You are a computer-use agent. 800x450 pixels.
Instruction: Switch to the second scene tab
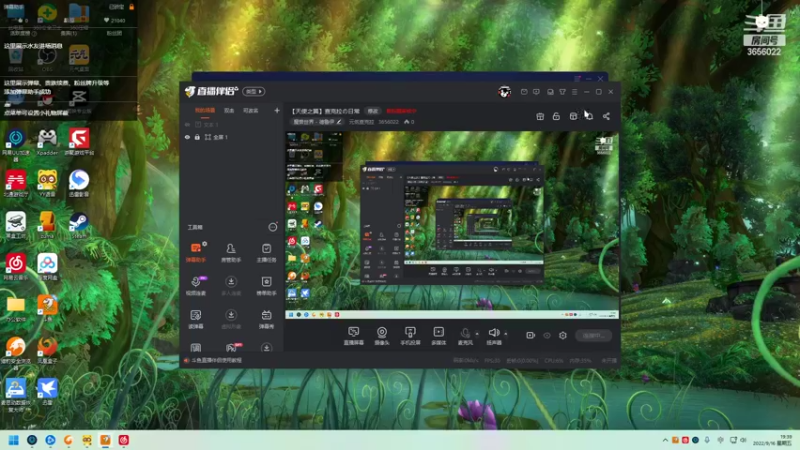pyautogui.click(x=229, y=111)
